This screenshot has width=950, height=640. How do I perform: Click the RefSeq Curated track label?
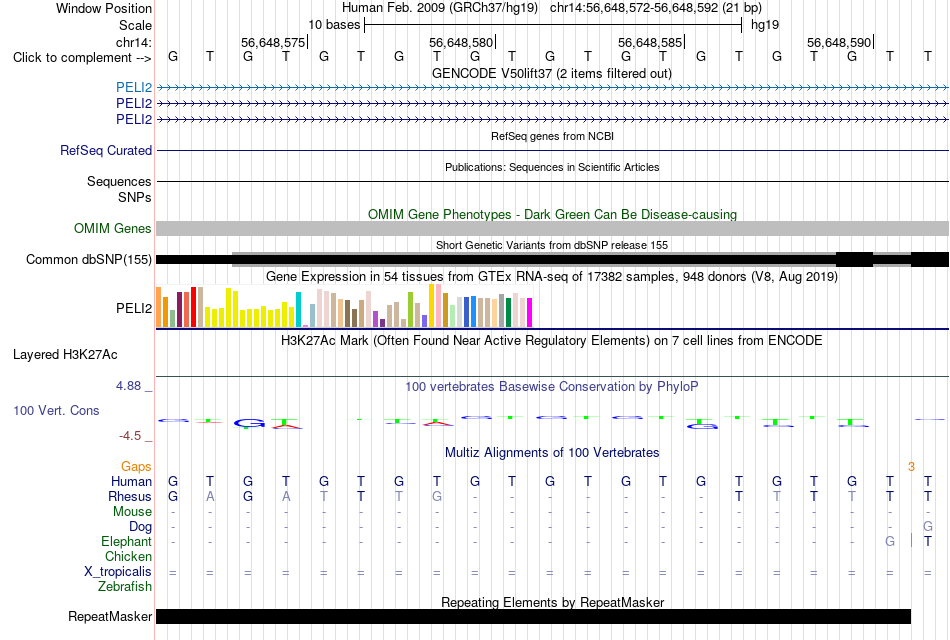coord(105,150)
